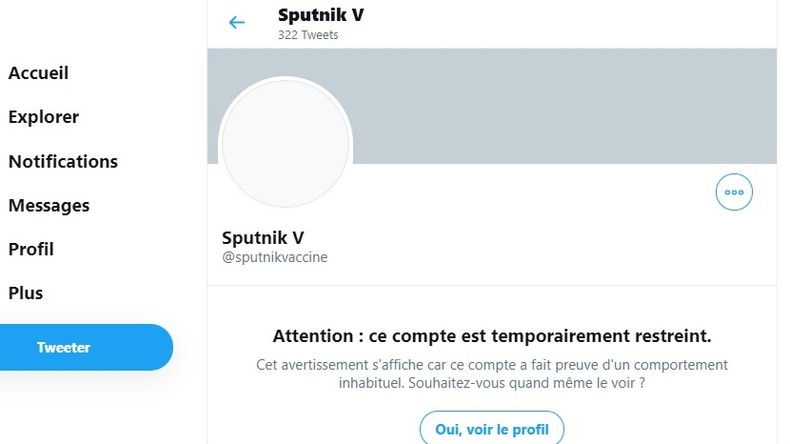
Task: Open Accueil in the left sidebar
Action: [x=38, y=73]
